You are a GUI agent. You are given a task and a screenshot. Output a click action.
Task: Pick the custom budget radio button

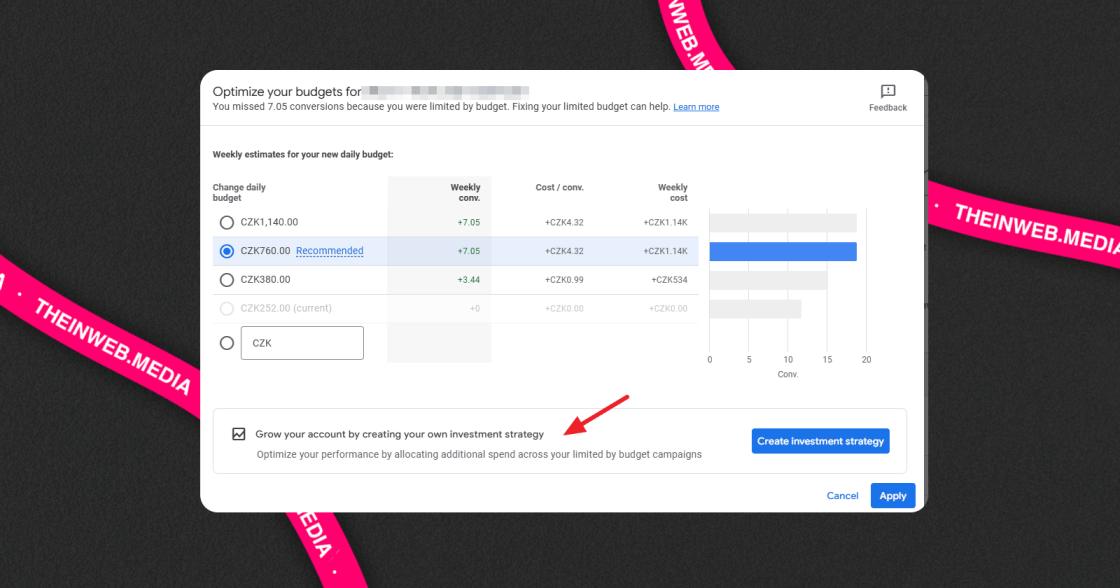point(226,342)
